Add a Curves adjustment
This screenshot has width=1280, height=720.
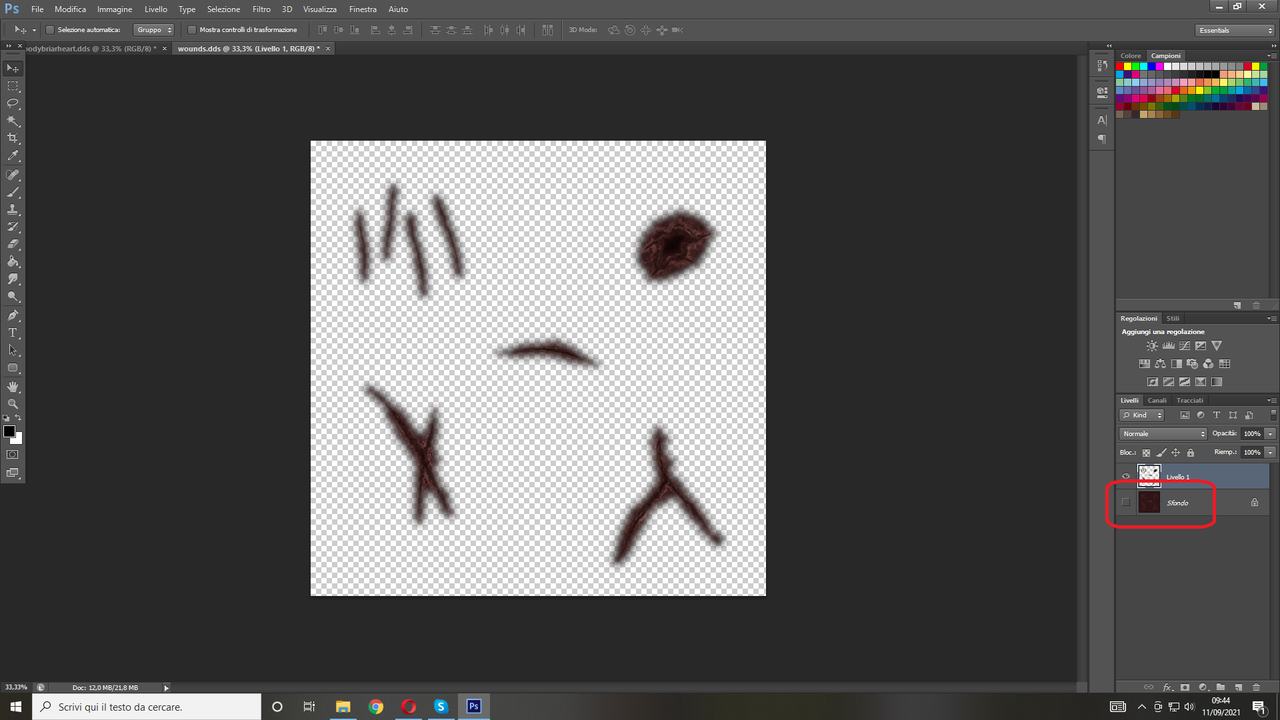(x=1184, y=346)
